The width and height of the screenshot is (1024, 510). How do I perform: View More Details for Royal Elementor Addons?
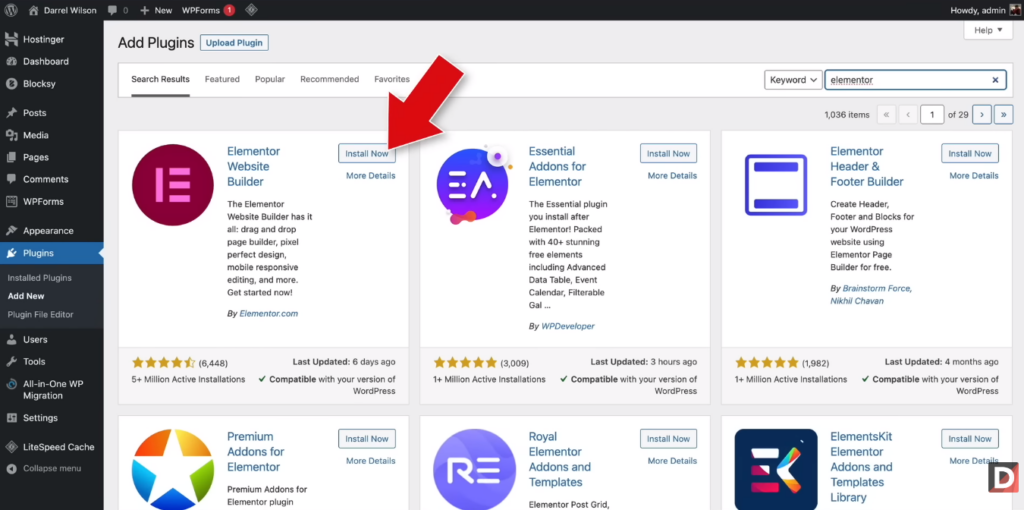pyautogui.click(x=672, y=460)
